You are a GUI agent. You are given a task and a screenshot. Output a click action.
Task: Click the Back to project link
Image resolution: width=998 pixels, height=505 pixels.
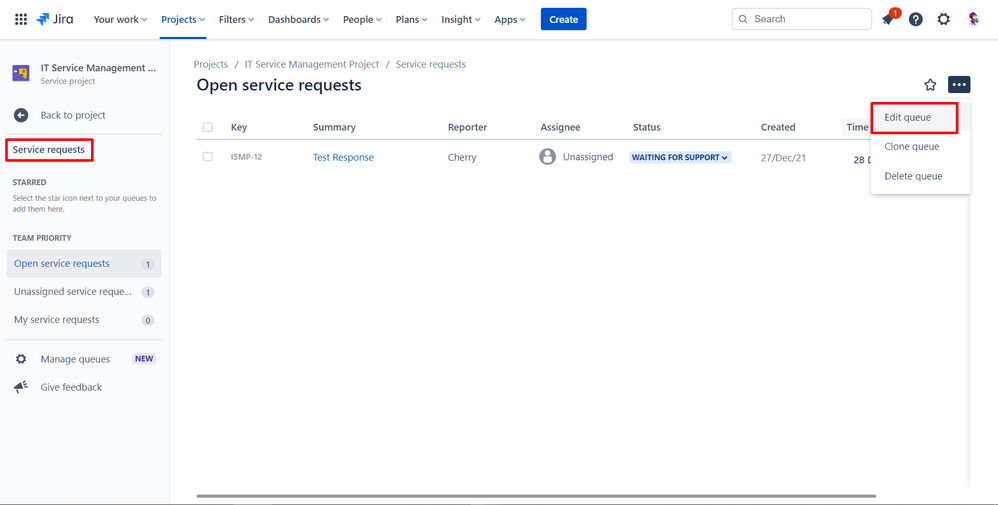point(73,115)
